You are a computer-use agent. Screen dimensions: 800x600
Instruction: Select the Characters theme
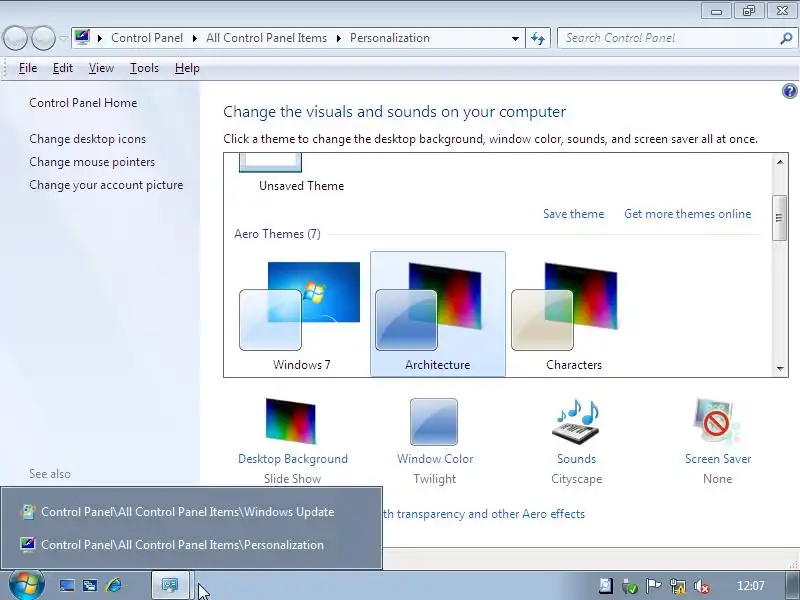pos(573,314)
